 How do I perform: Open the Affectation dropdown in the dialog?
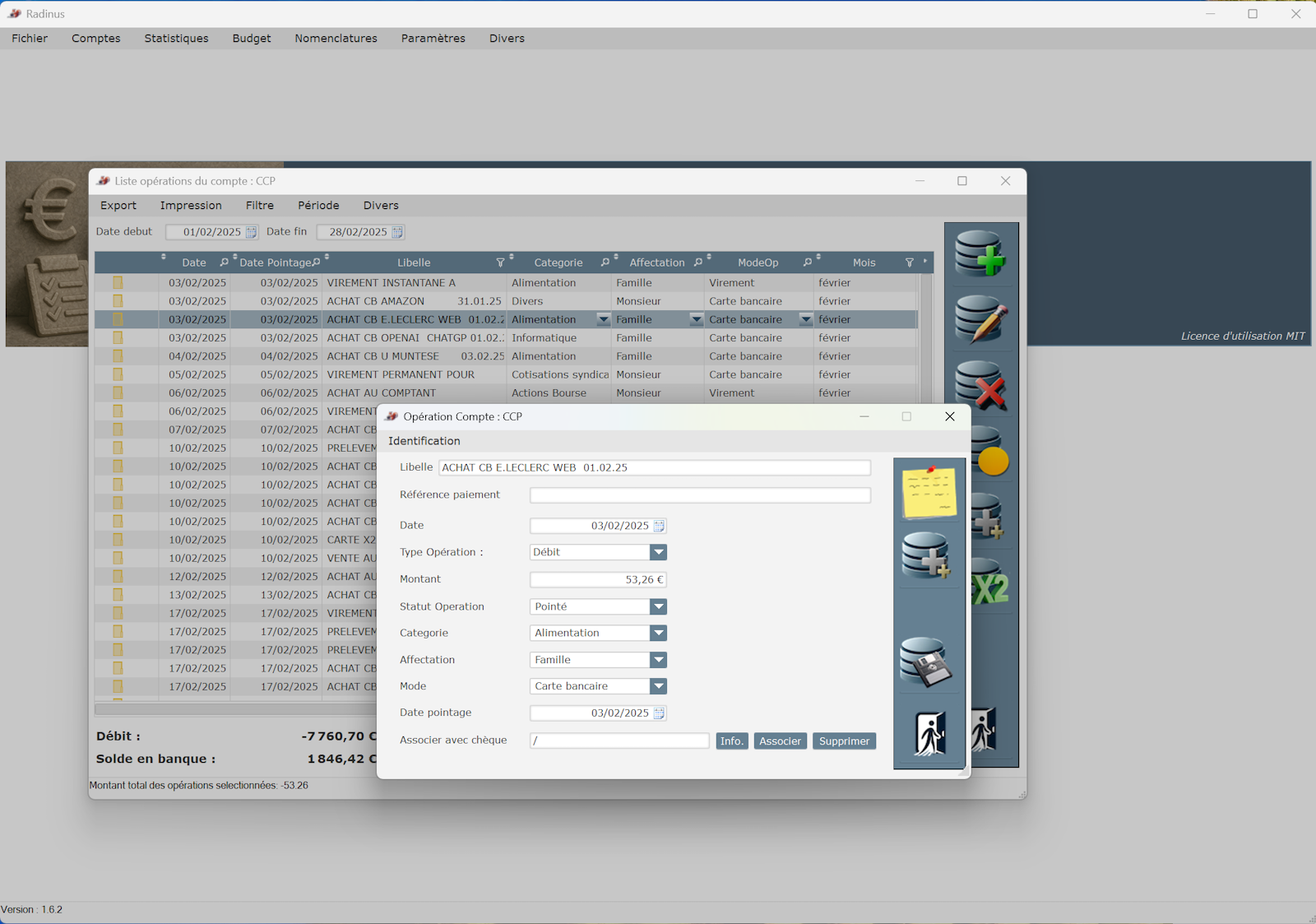(658, 660)
